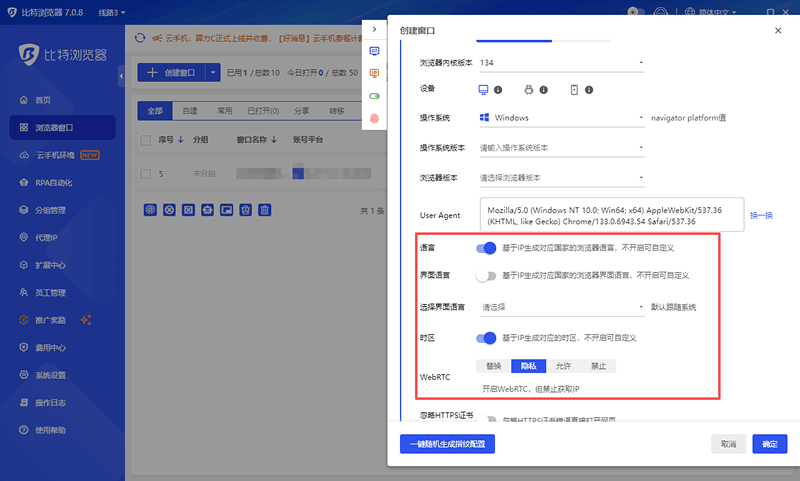Viewport: 800px width, 481px height.
Task: Turn off the 时区 toggle
Action: point(486,338)
